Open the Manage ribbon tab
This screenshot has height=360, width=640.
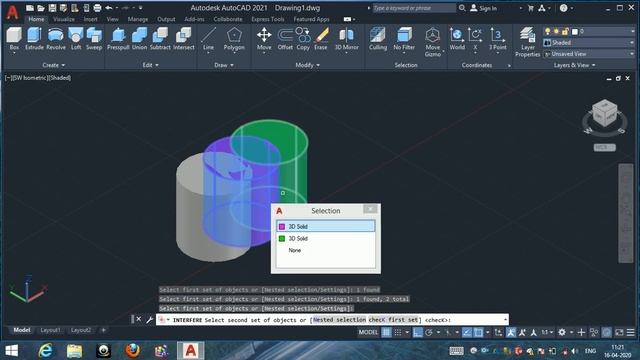pos(138,19)
